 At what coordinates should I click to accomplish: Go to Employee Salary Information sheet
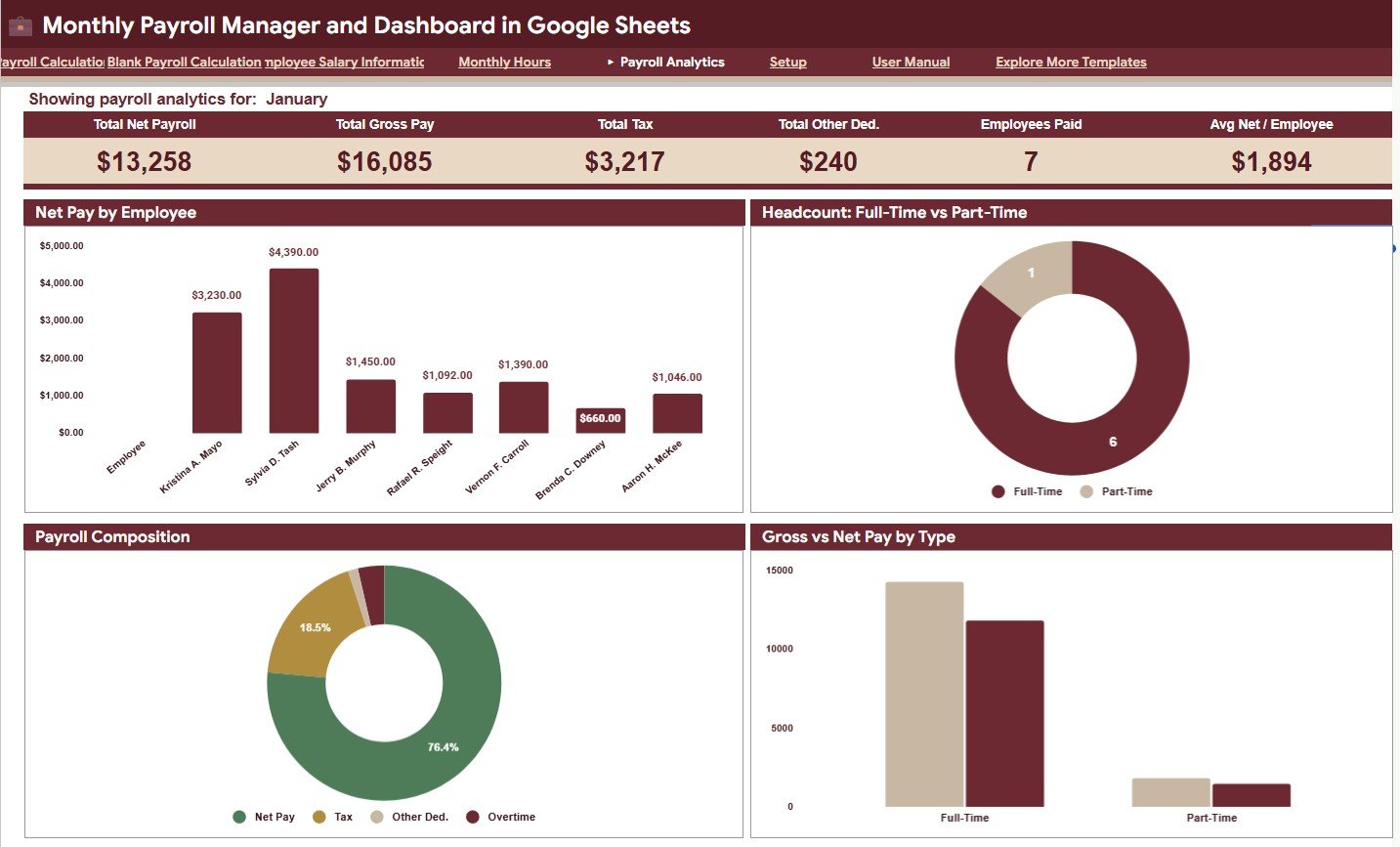point(345,62)
